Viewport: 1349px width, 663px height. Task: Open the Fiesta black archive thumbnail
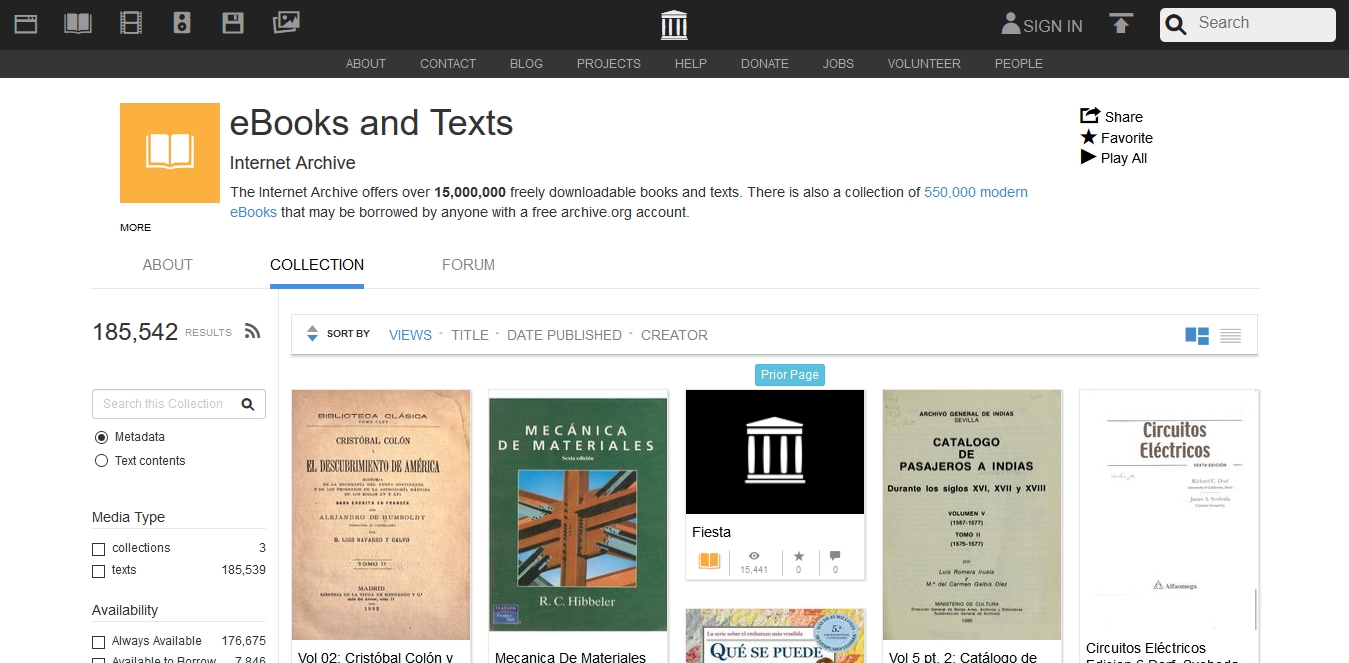pos(775,452)
